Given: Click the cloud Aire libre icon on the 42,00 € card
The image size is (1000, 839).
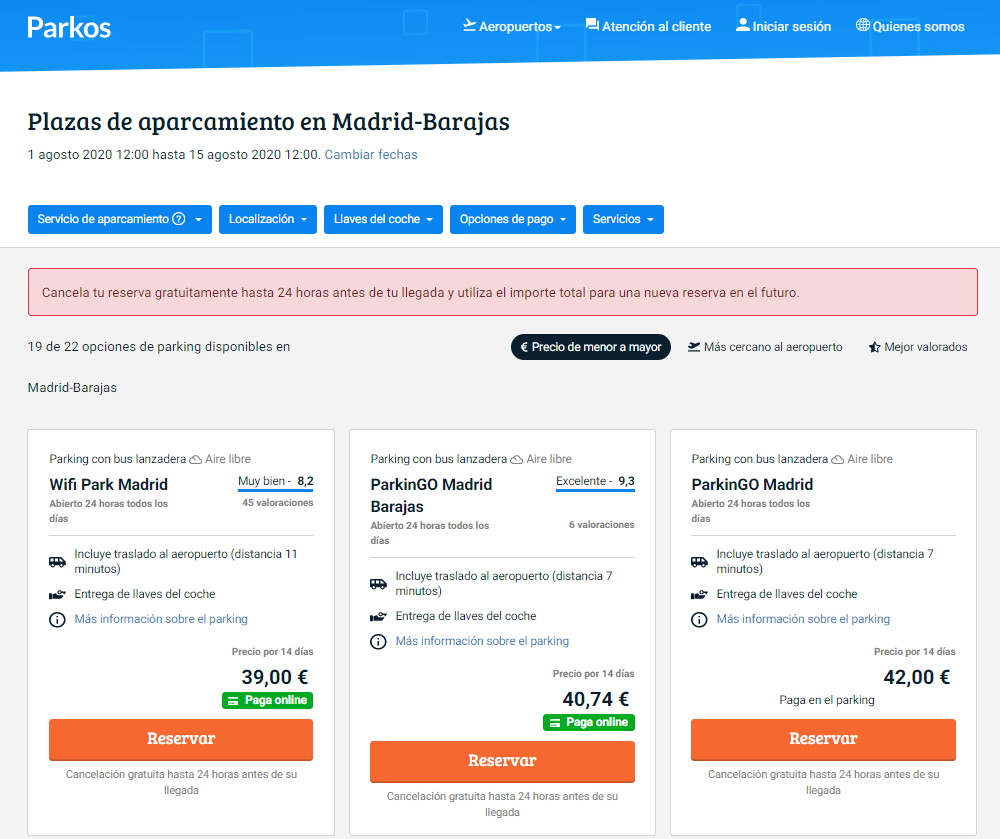Looking at the screenshot, I should tap(837, 459).
